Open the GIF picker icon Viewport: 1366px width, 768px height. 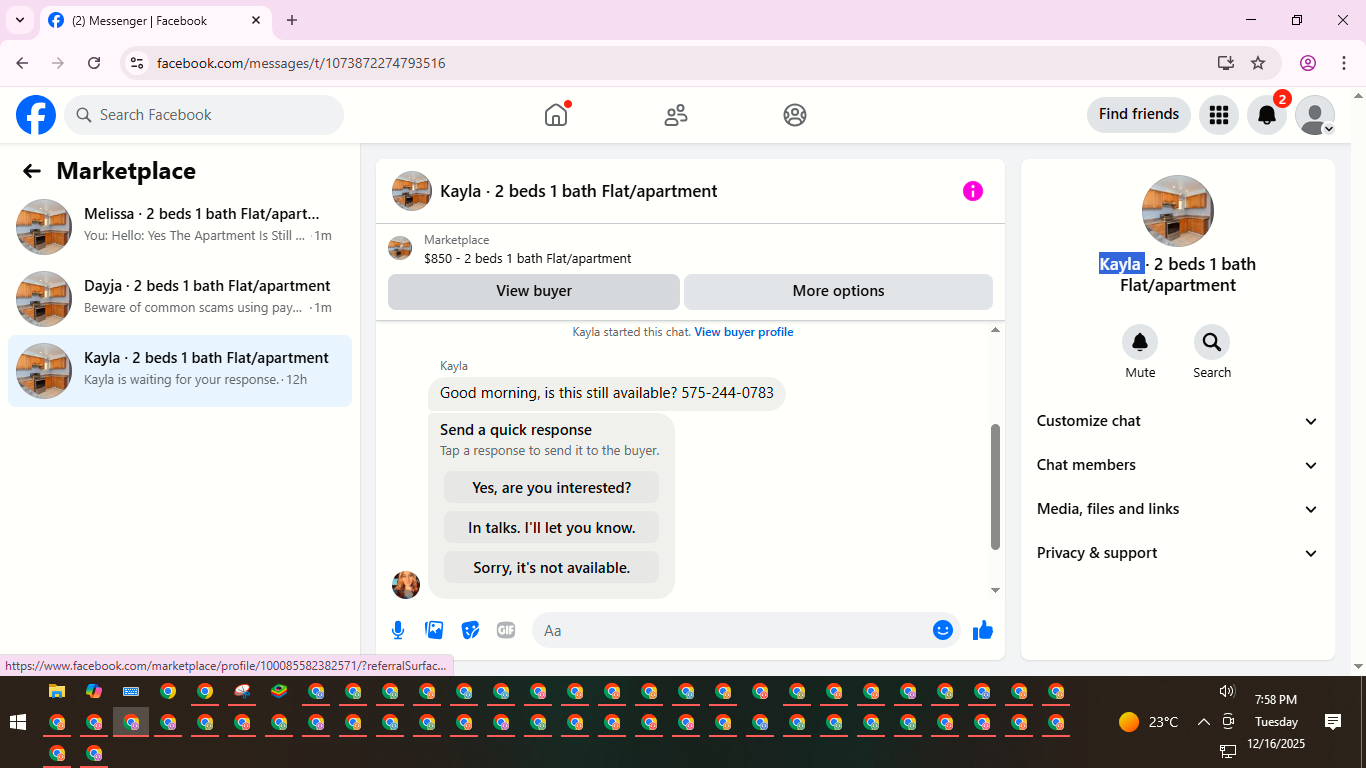coord(506,630)
